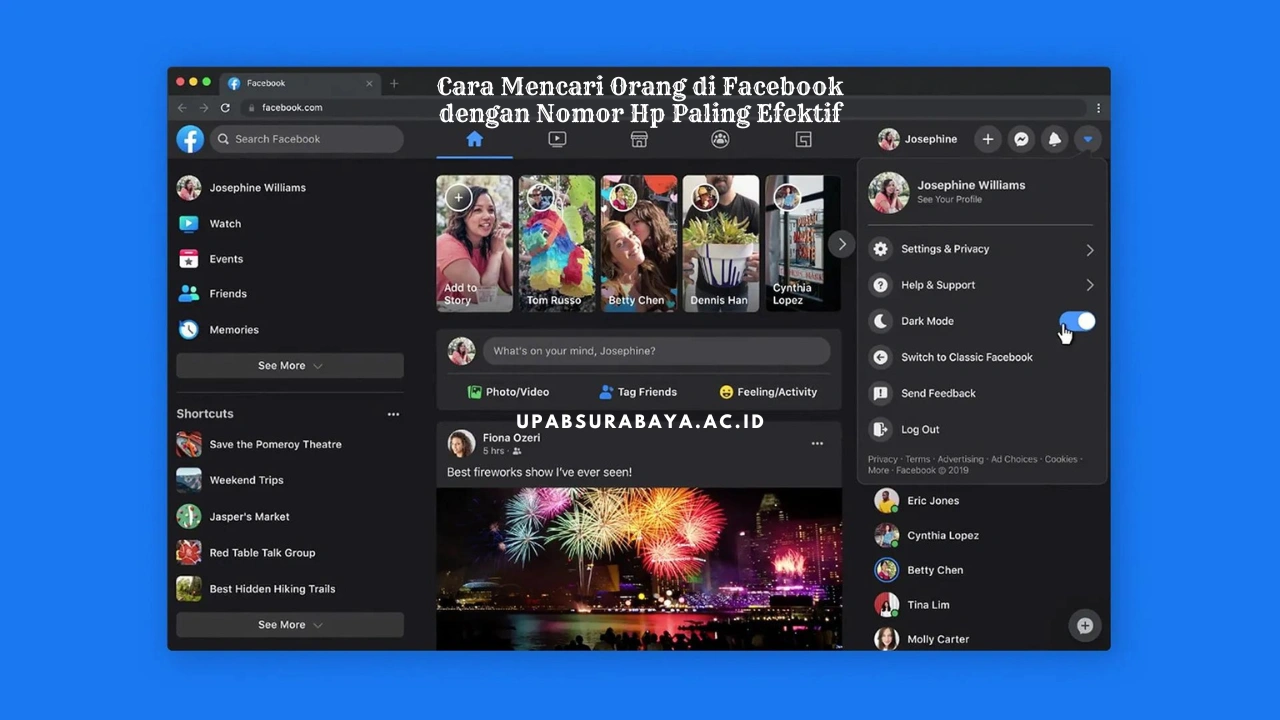Open the Marketplace tab icon

point(639,139)
